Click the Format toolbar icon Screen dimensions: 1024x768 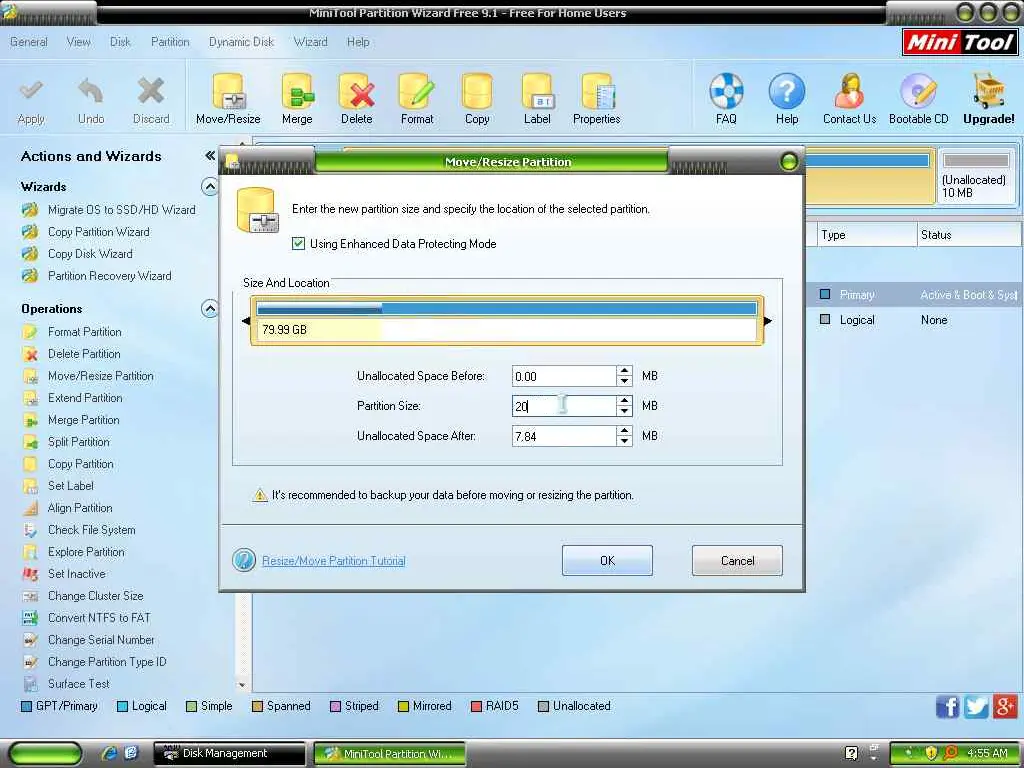point(417,91)
